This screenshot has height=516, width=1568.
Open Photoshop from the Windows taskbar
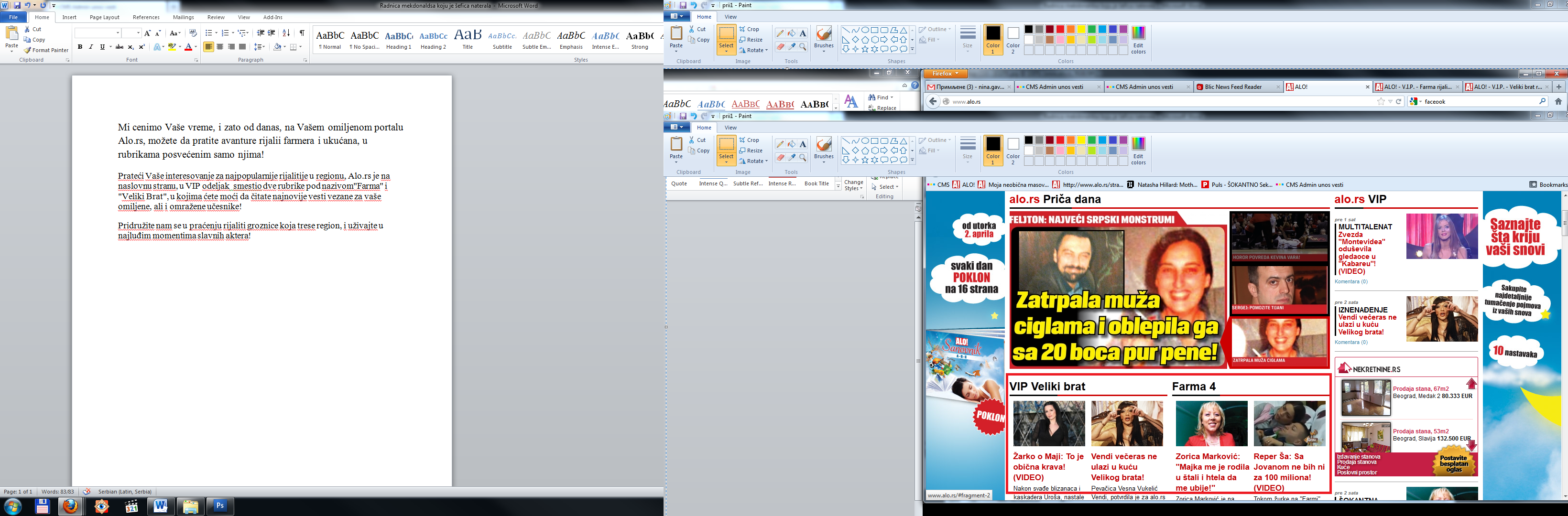pyautogui.click(x=220, y=506)
